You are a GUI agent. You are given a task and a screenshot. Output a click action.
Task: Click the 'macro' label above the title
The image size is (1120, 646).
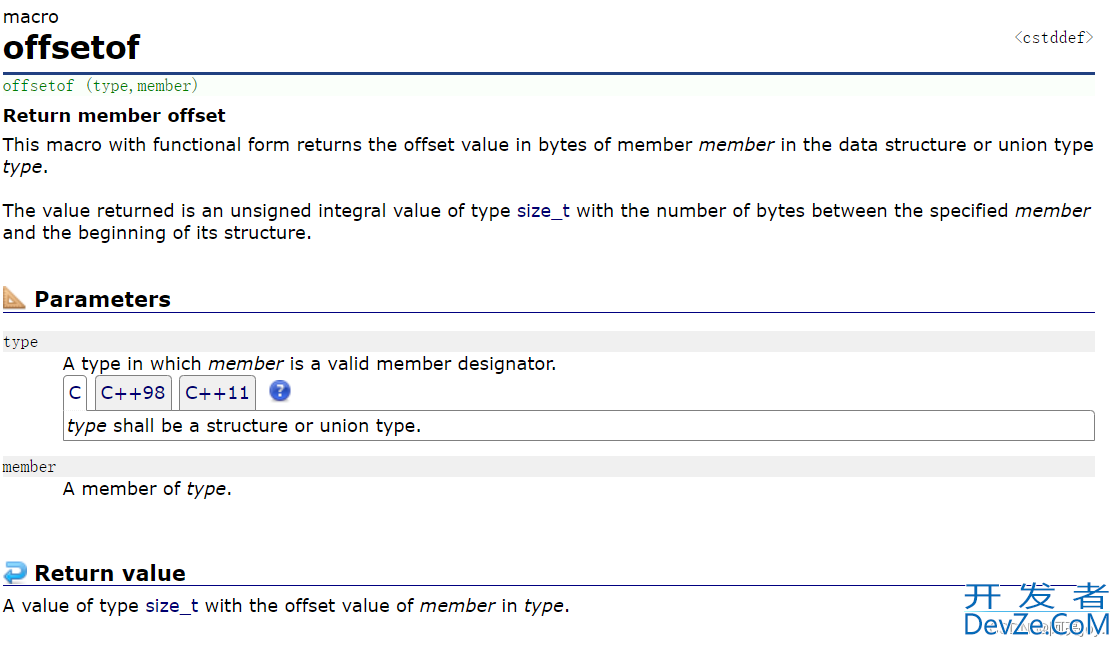coord(31,16)
